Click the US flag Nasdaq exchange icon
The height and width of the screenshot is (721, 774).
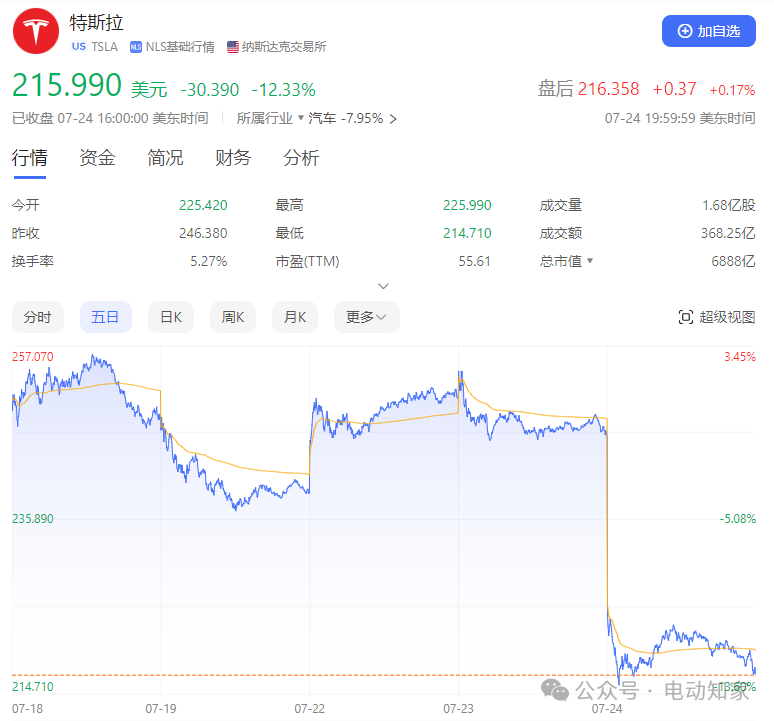pos(232,47)
